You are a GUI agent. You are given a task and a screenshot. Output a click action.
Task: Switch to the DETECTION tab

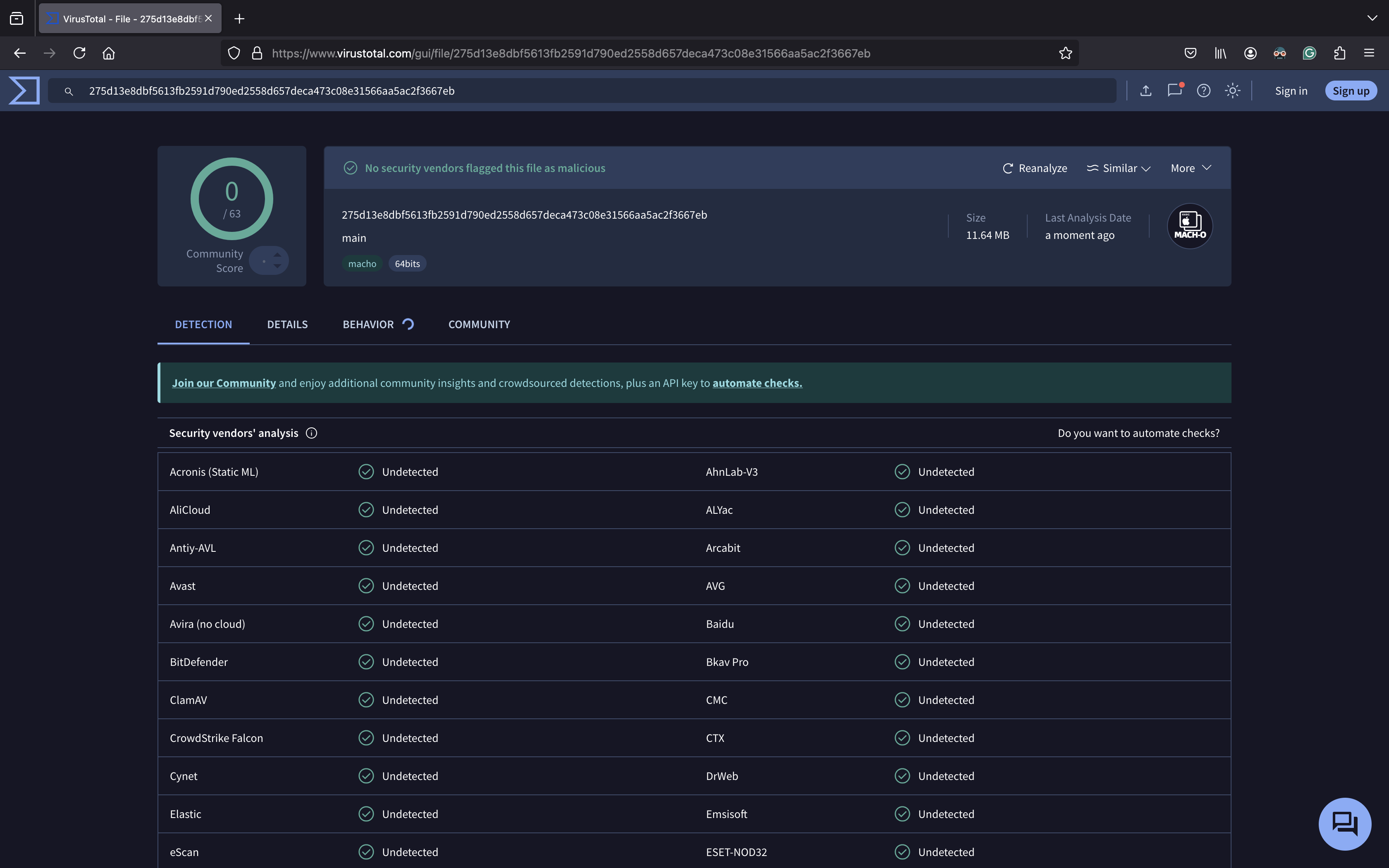203,324
